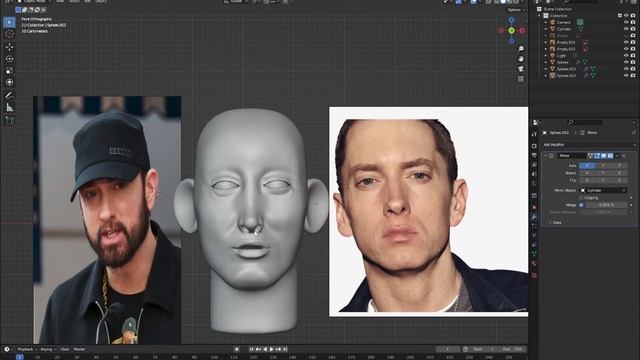Hide the Camera object in viewport
640x360 pixels.
[626, 22]
